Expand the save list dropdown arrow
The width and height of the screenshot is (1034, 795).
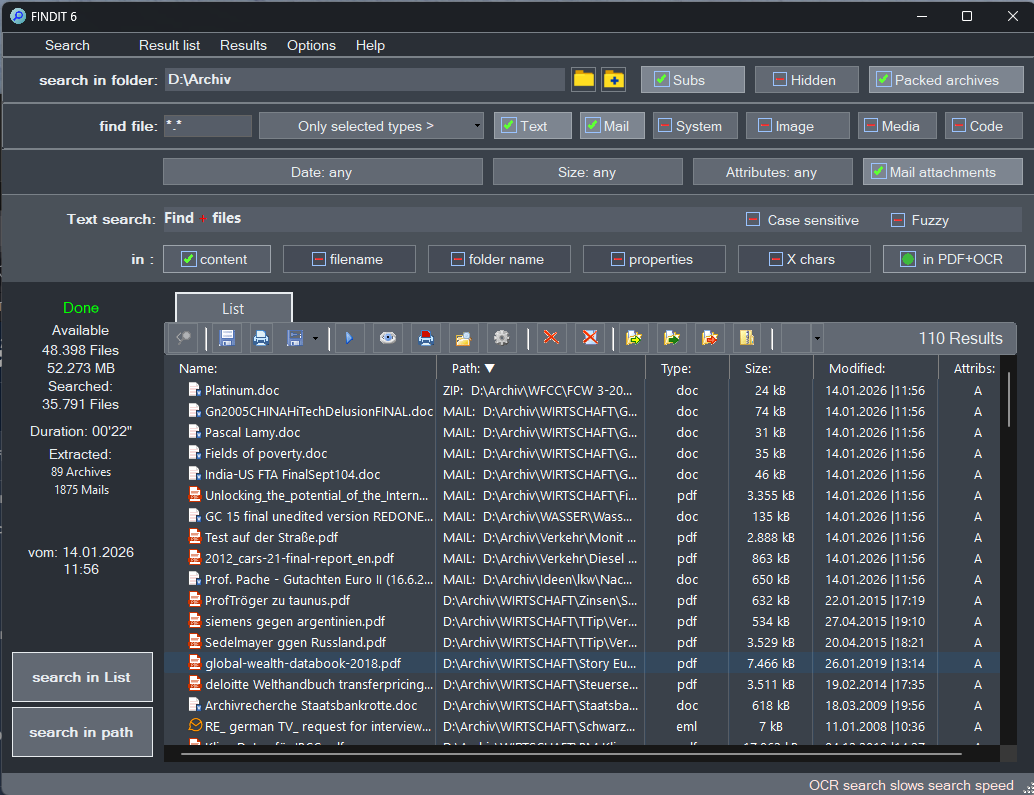pyautogui.click(x=316, y=339)
